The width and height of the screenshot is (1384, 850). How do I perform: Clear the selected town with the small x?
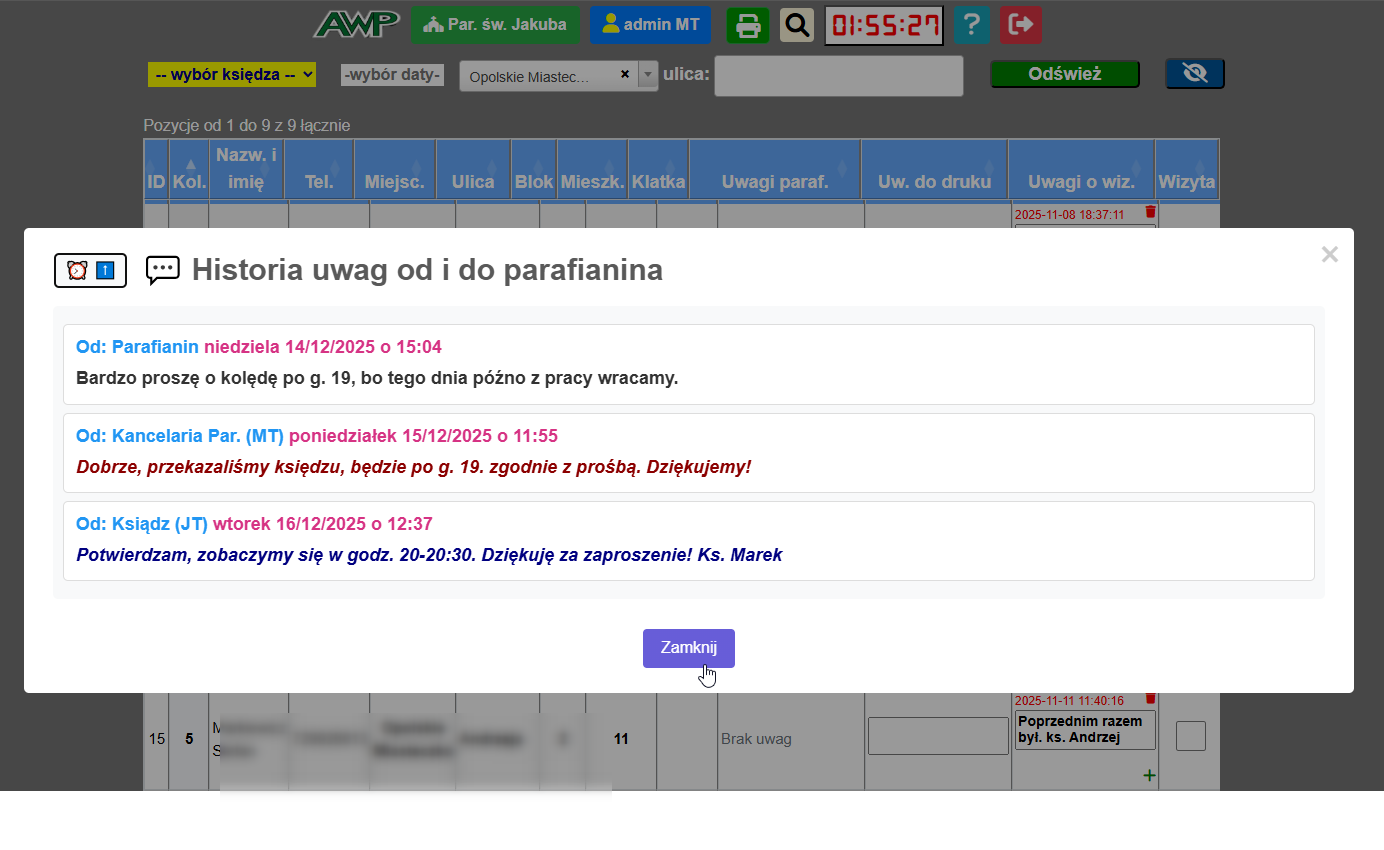[x=624, y=74]
